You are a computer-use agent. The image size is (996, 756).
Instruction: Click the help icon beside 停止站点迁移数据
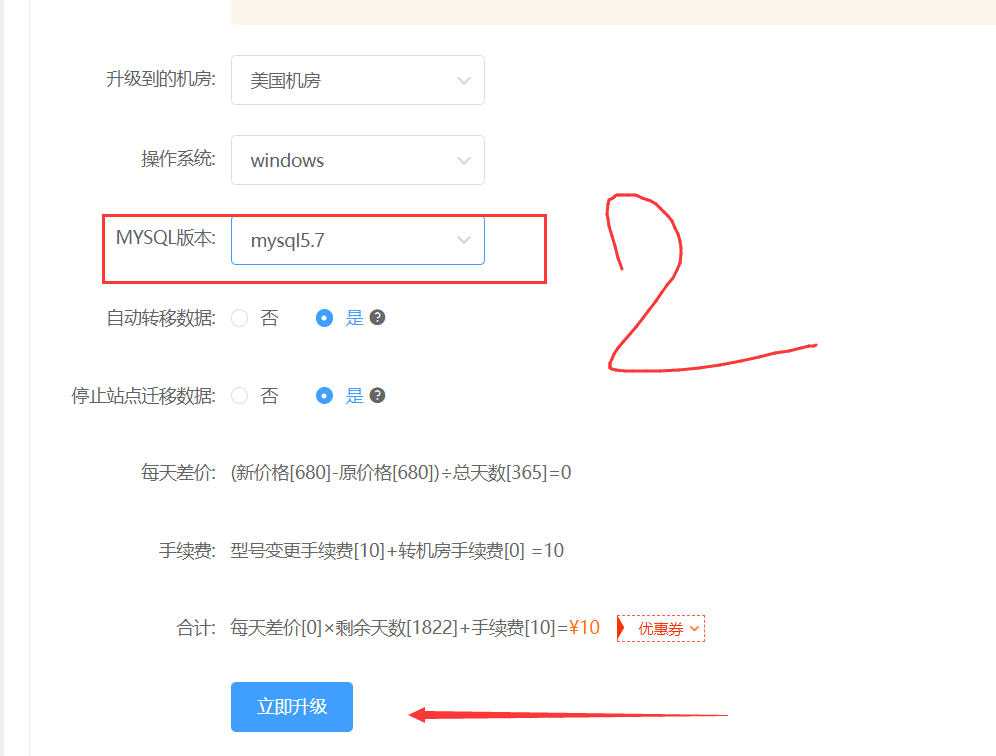tap(377, 395)
